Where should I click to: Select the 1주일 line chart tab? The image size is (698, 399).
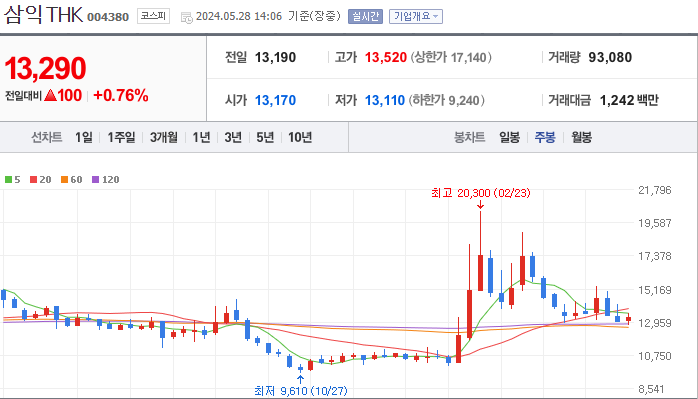121,138
